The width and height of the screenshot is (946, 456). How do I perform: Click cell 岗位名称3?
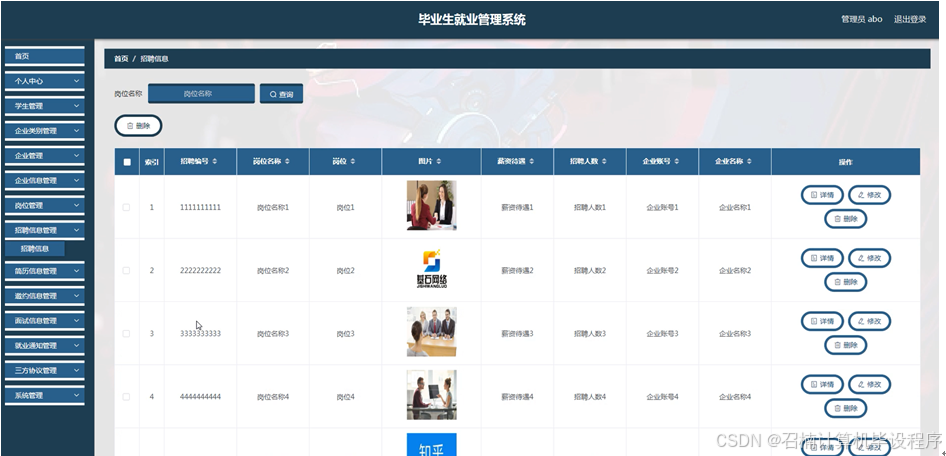point(273,334)
